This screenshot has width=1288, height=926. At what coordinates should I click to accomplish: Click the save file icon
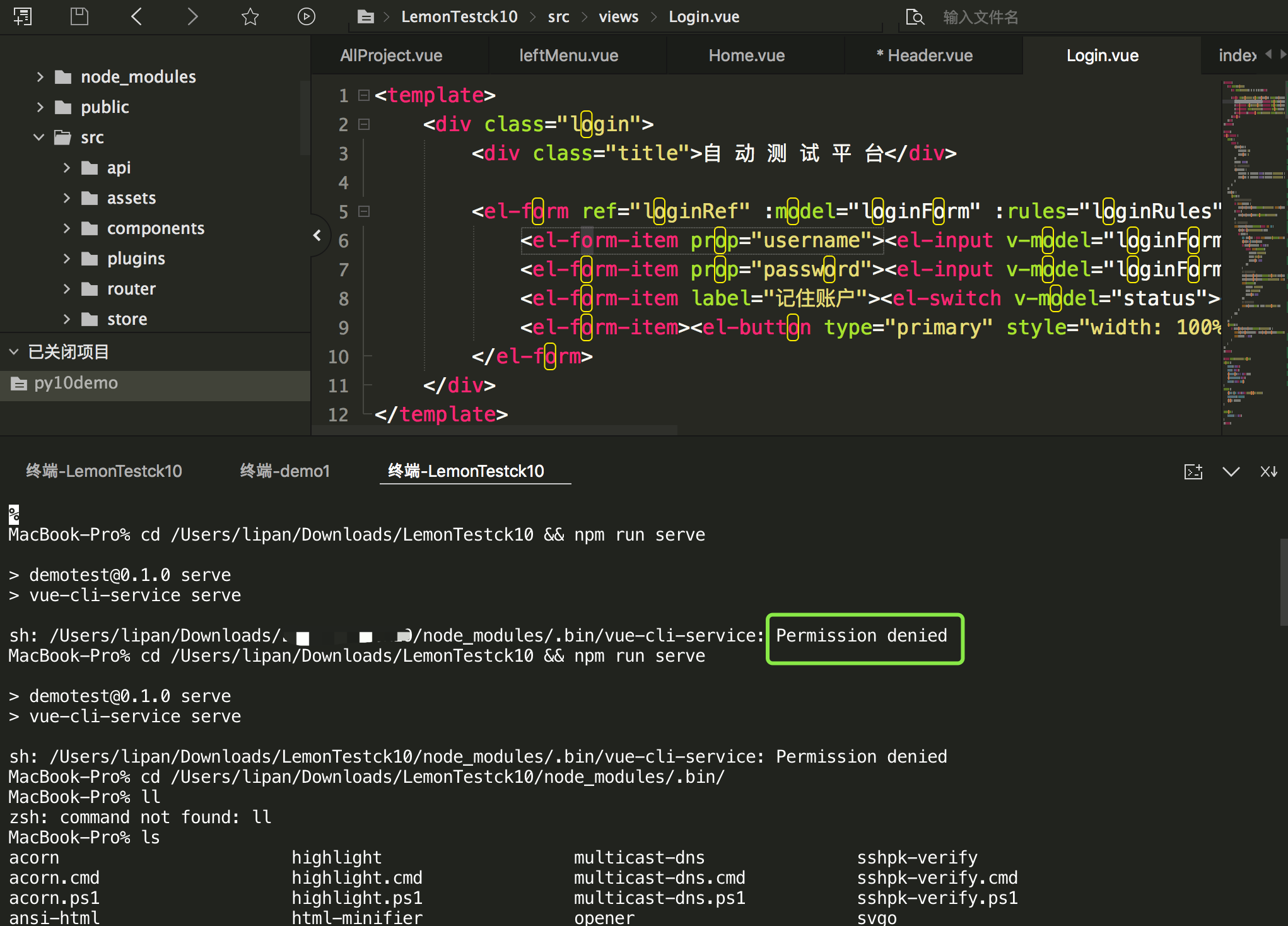pyautogui.click(x=79, y=16)
